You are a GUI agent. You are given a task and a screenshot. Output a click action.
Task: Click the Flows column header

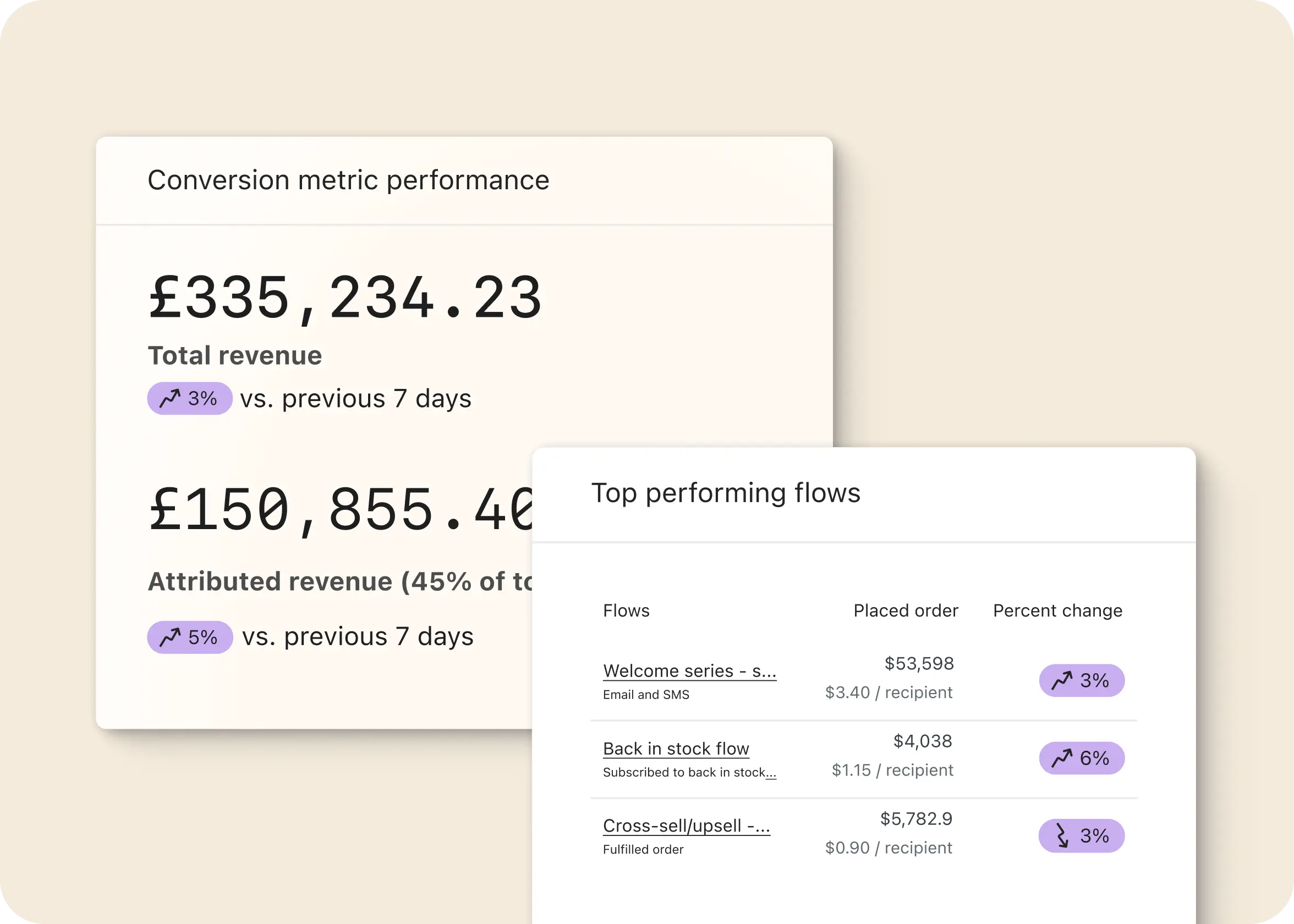point(626,610)
